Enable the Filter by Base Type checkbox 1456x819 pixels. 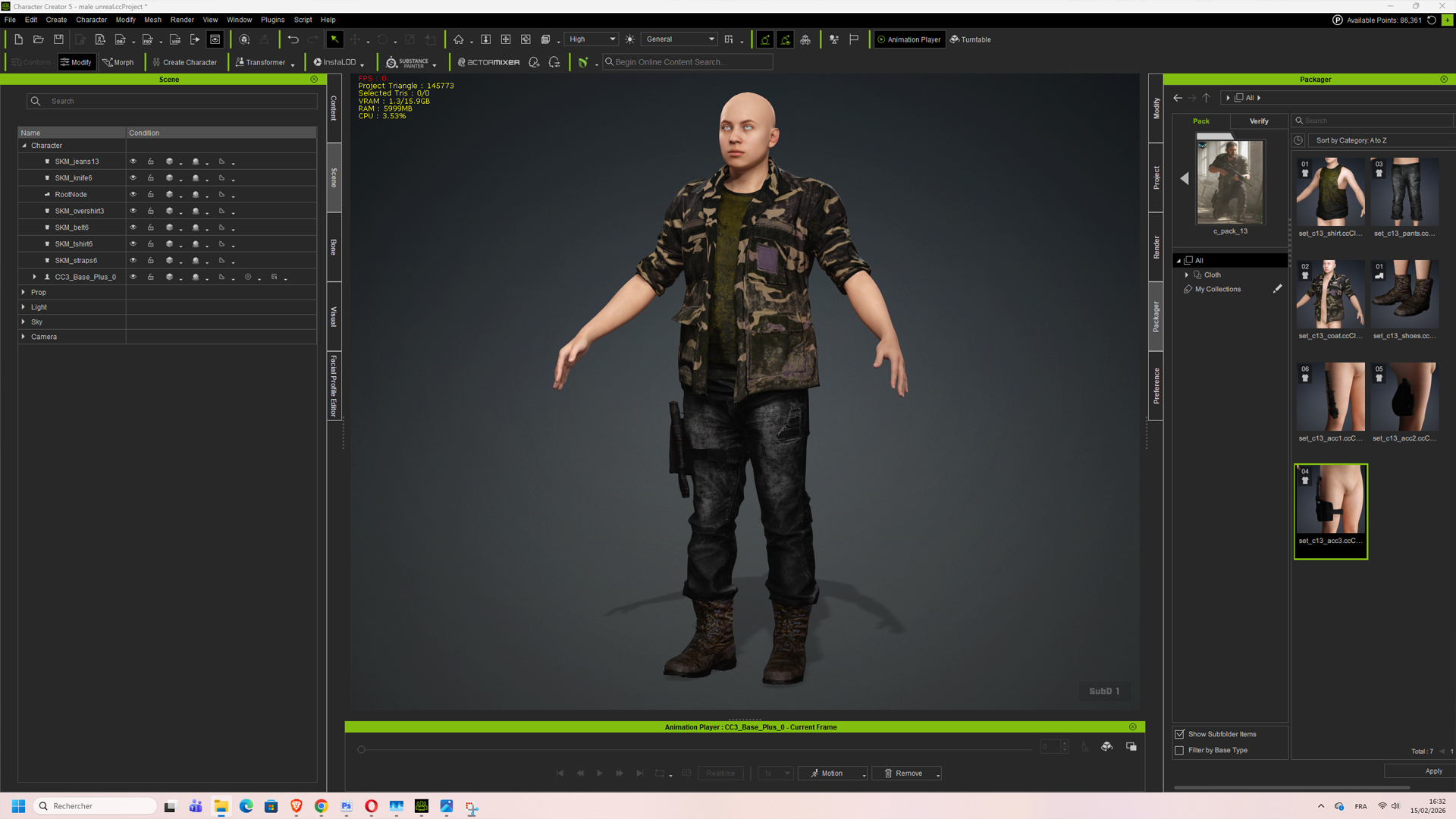point(1179,750)
